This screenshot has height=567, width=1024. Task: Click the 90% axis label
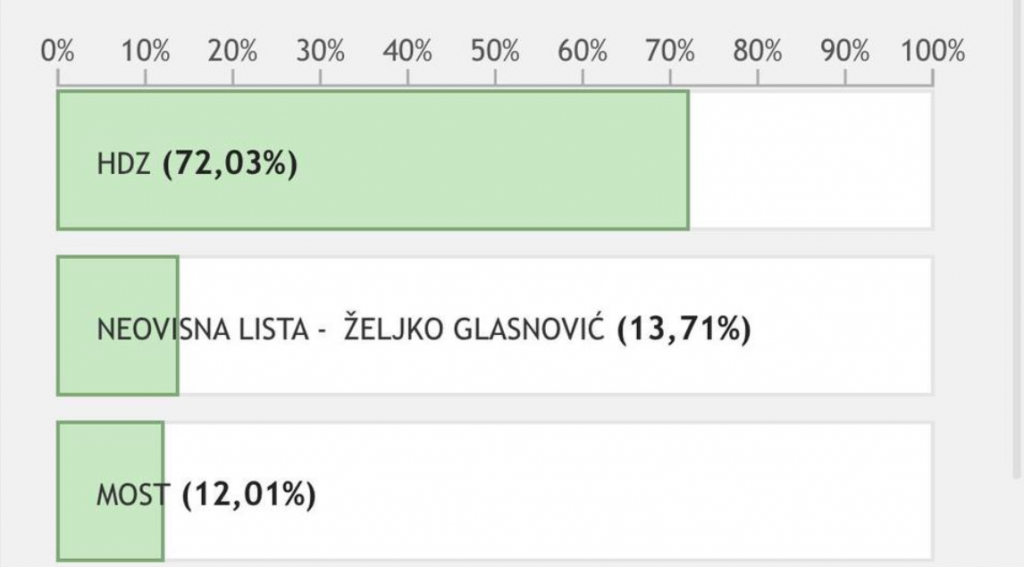click(845, 51)
